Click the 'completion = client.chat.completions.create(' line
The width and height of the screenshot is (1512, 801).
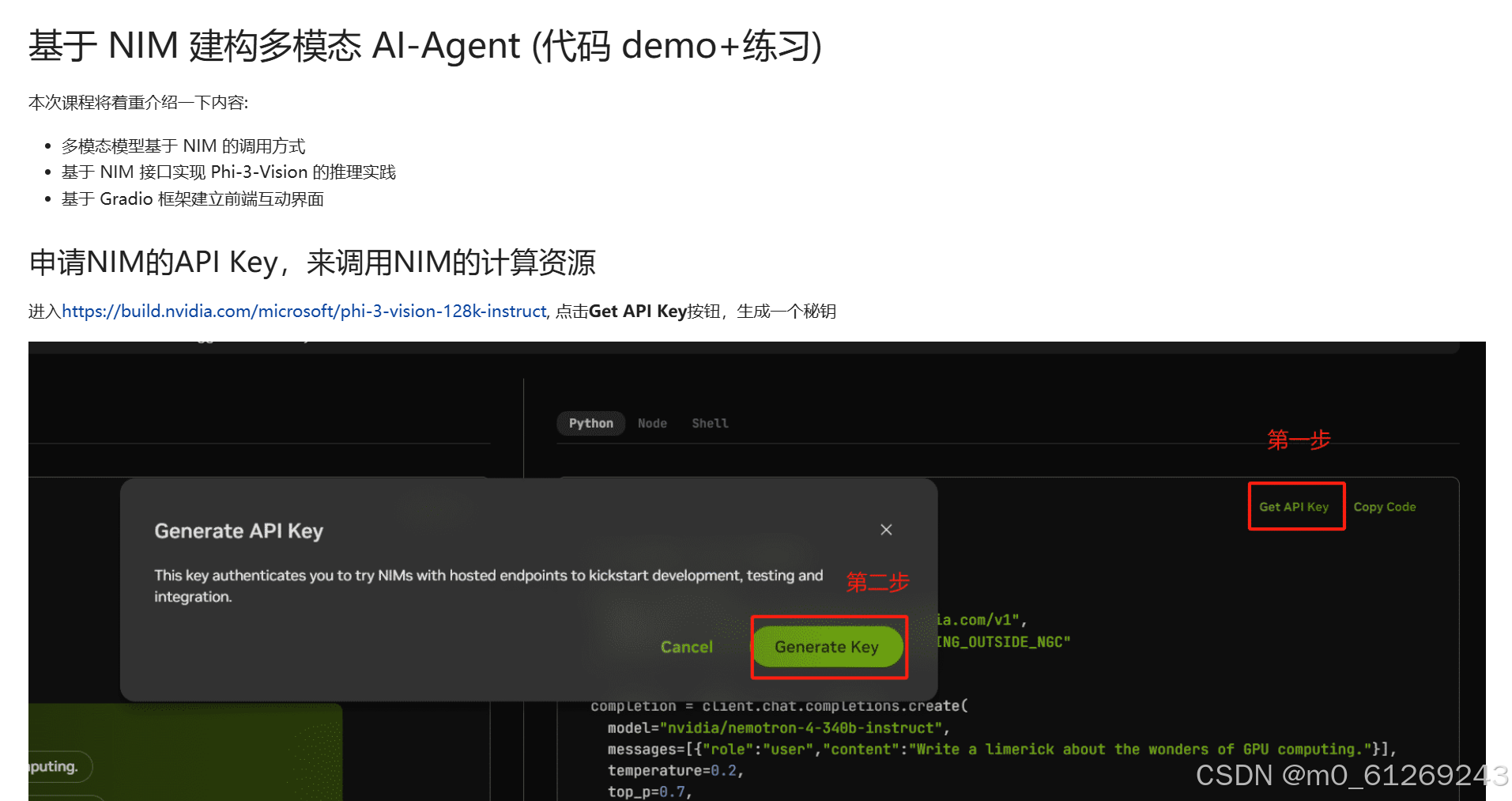point(779,706)
